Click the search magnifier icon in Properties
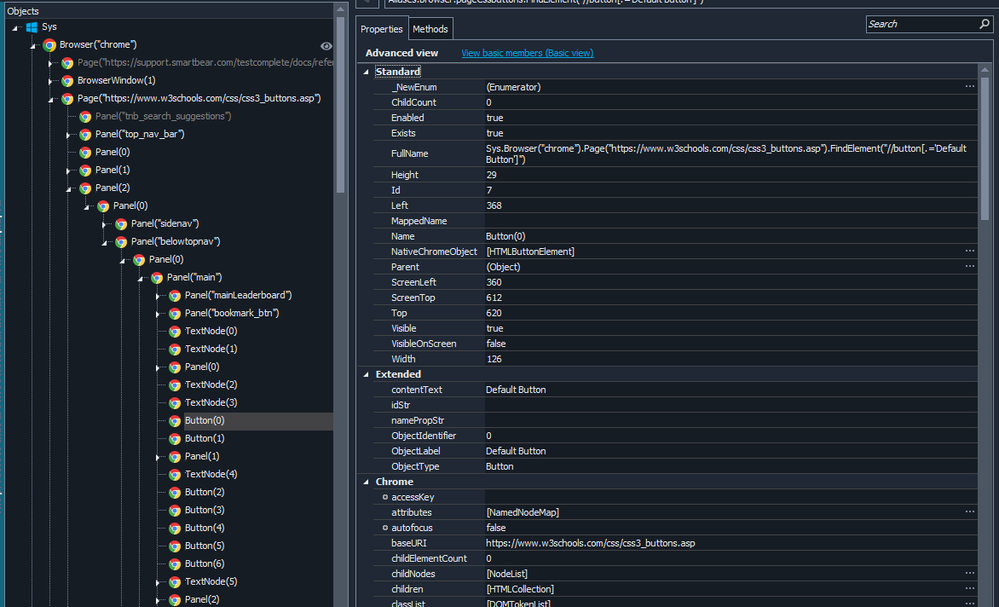 pyautogui.click(x=984, y=24)
